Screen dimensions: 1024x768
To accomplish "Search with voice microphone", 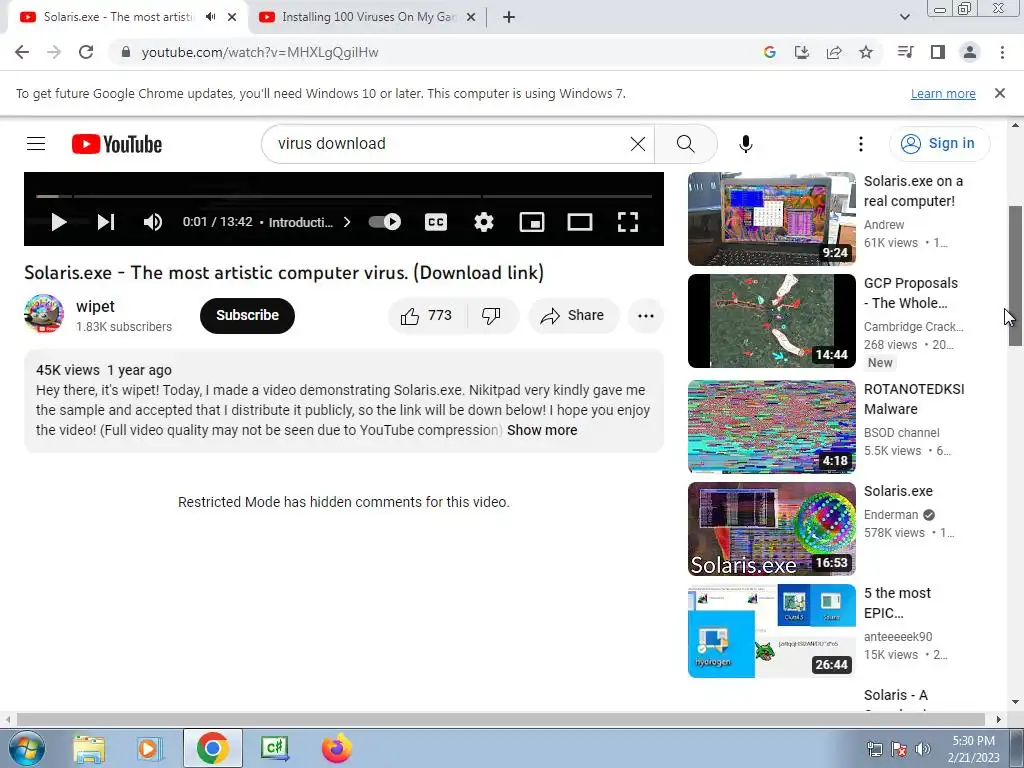I will [746, 144].
